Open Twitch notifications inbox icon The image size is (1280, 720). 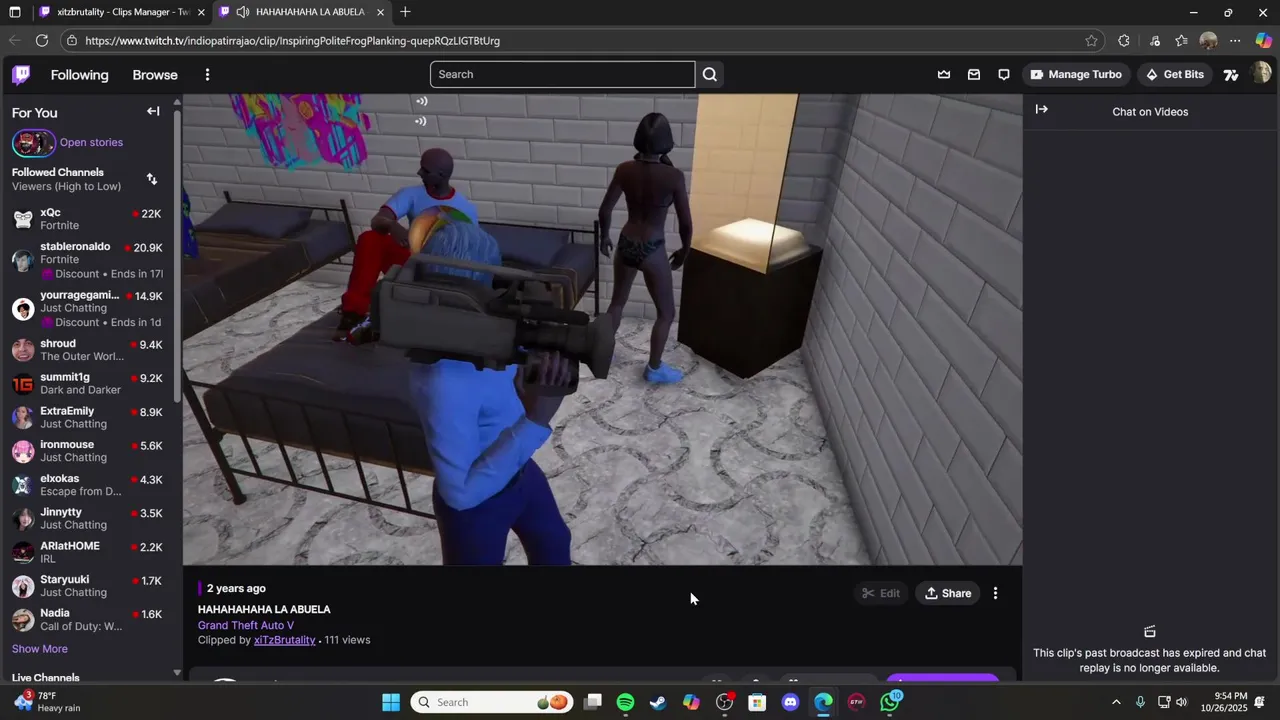(x=973, y=75)
